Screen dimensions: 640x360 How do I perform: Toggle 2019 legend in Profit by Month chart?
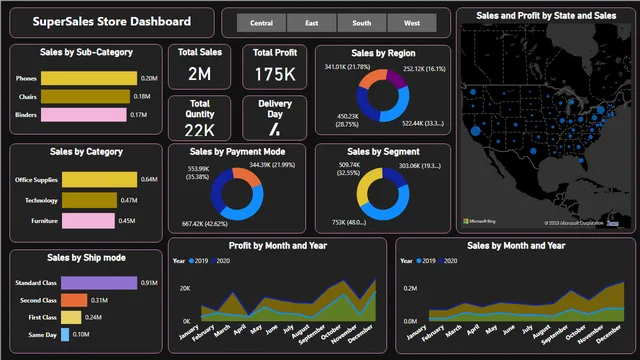pyautogui.click(x=198, y=261)
